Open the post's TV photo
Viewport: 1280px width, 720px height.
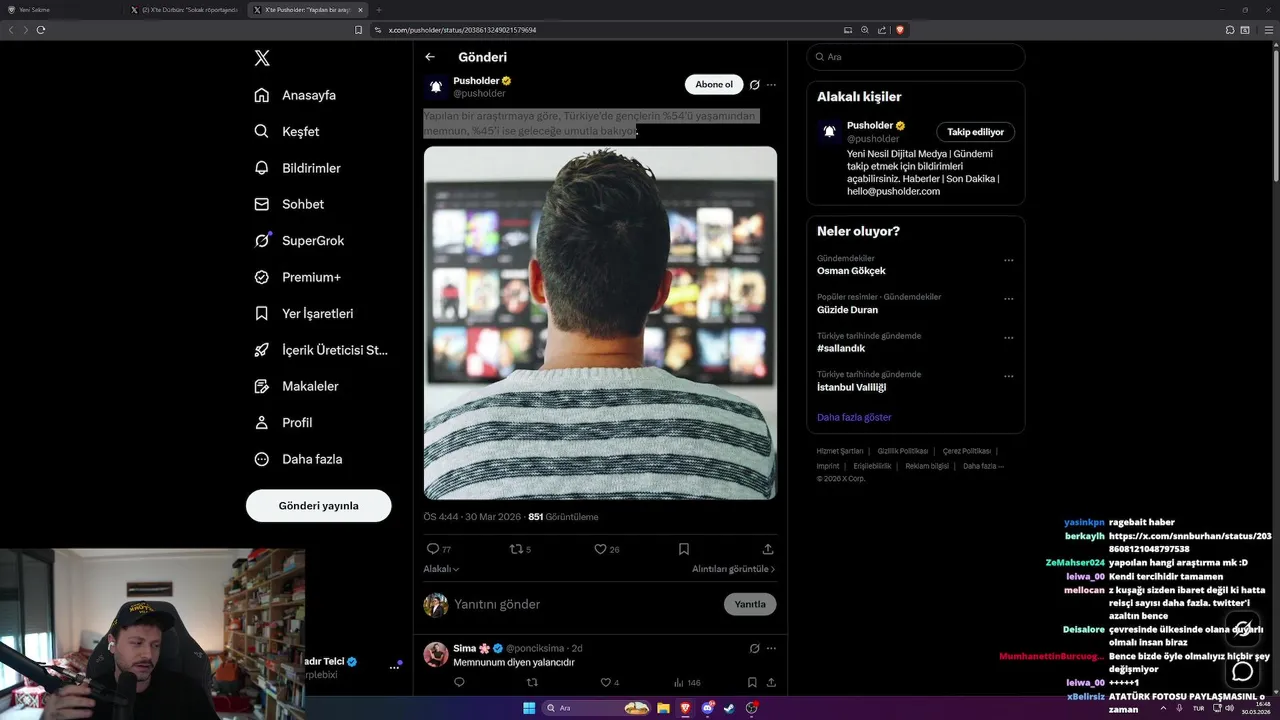(600, 323)
